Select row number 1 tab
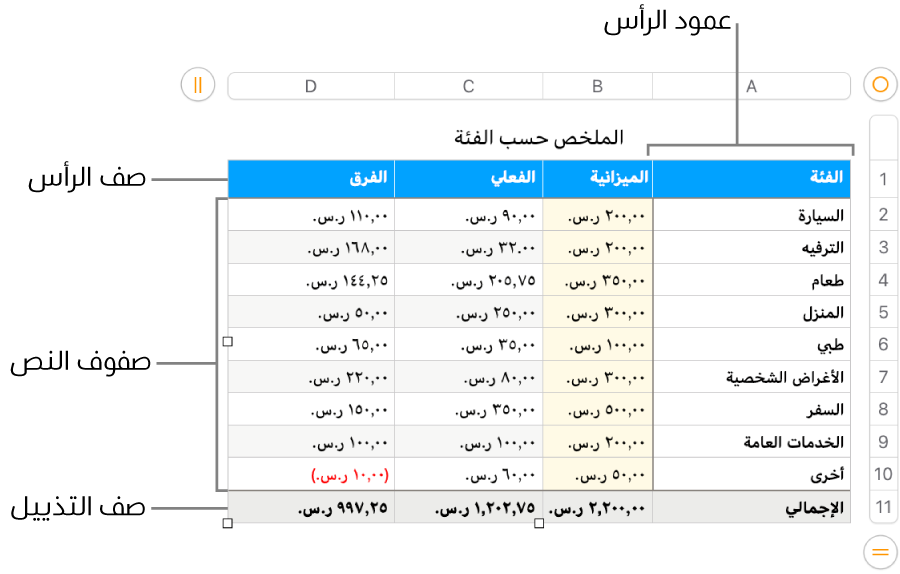Image resolution: width=900 pixels, height=574 pixels. (x=883, y=180)
